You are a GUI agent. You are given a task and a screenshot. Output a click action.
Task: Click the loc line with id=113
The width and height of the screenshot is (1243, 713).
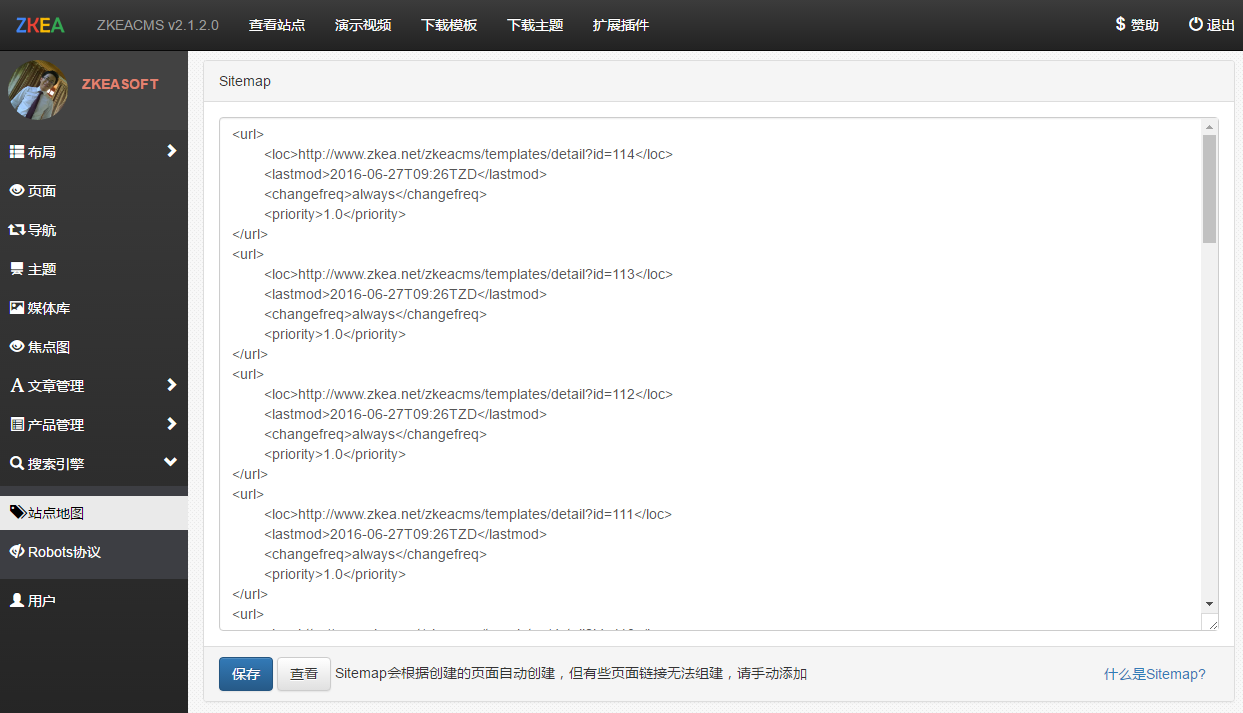click(x=468, y=274)
